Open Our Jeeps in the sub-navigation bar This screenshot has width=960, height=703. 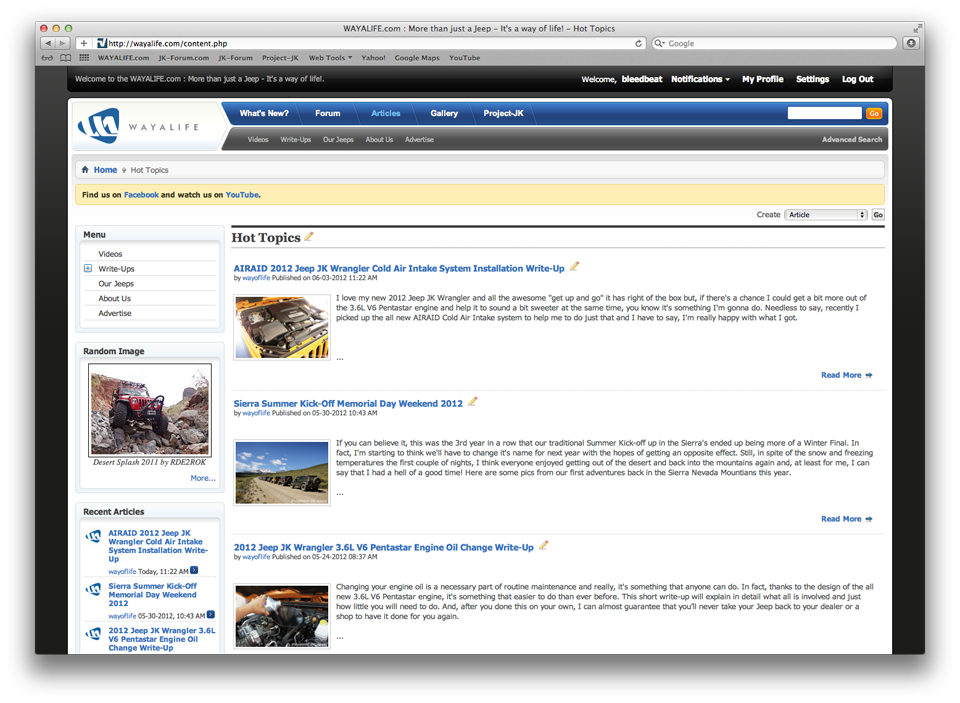338,140
